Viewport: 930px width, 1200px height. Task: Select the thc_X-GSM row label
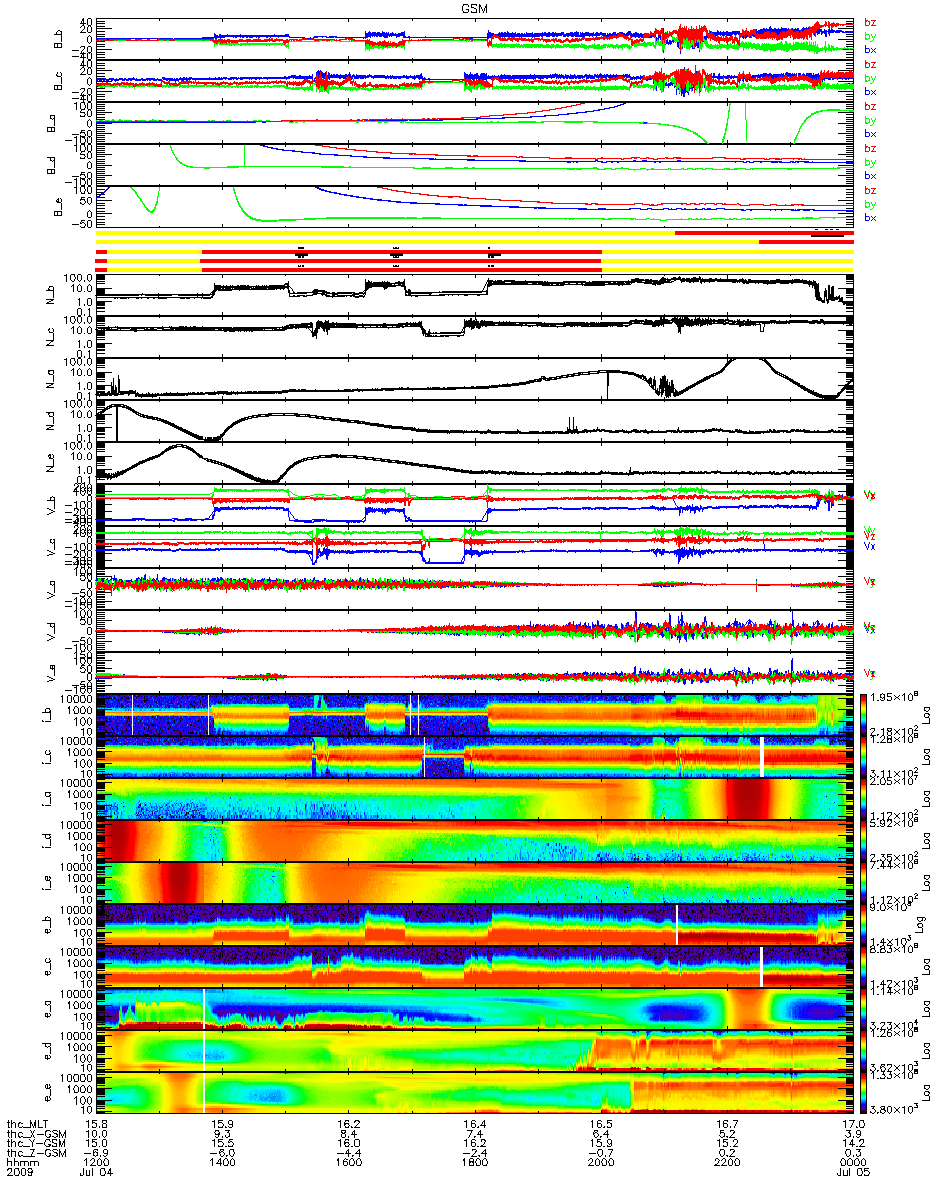[x=35, y=1134]
